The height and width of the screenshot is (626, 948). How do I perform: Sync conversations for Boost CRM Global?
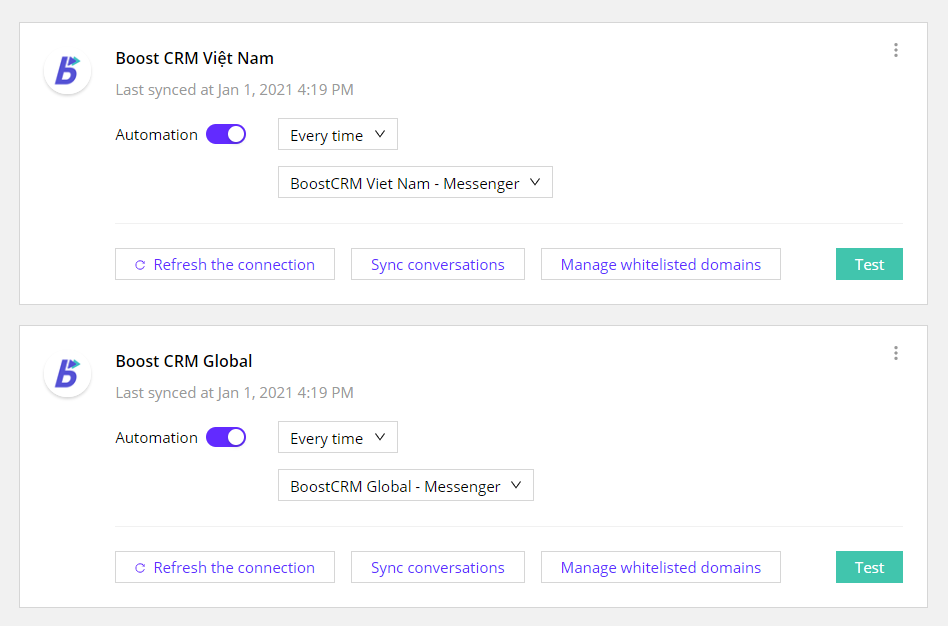pos(438,567)
